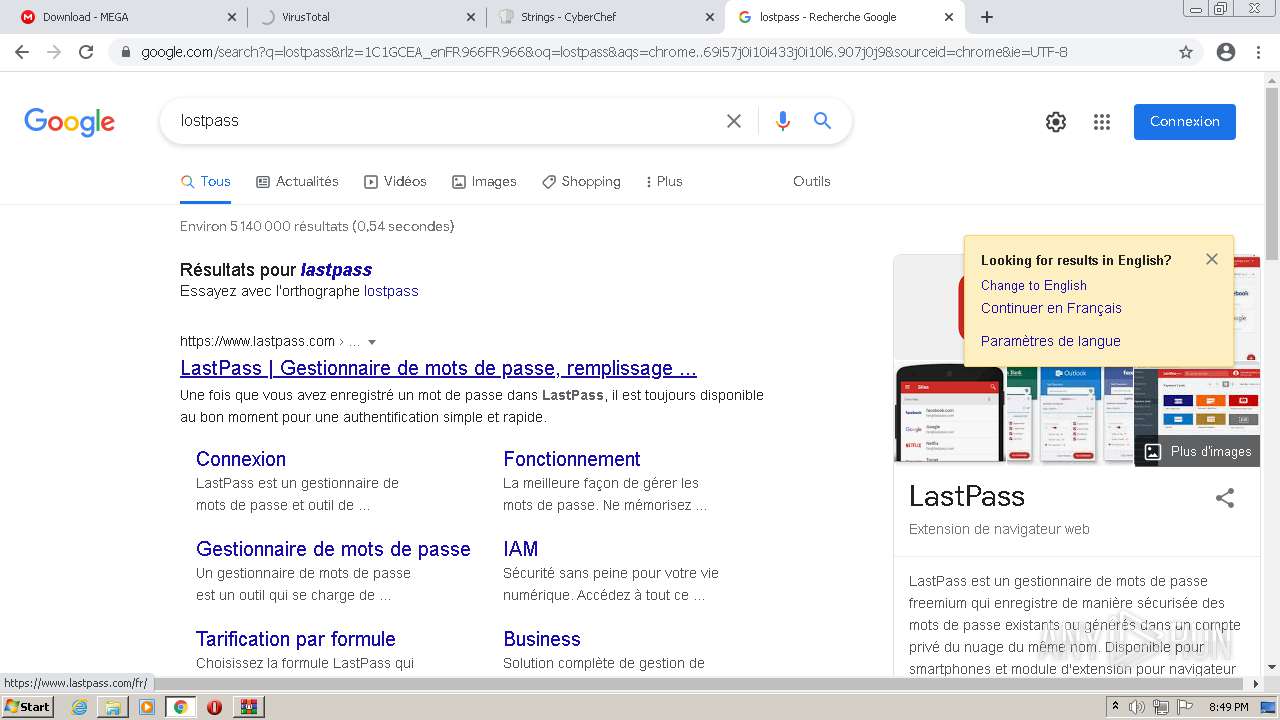Expand the lastpass.com result options arrow
1280x720 pixels.
(372, 342)
